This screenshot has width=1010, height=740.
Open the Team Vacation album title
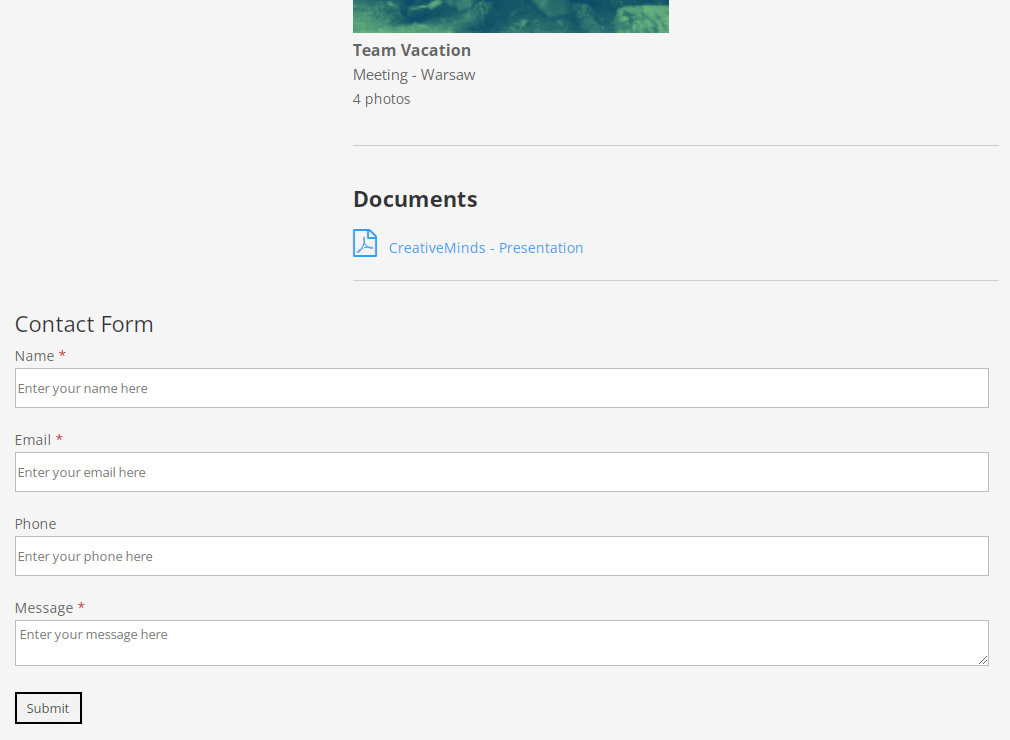point(412,50)
